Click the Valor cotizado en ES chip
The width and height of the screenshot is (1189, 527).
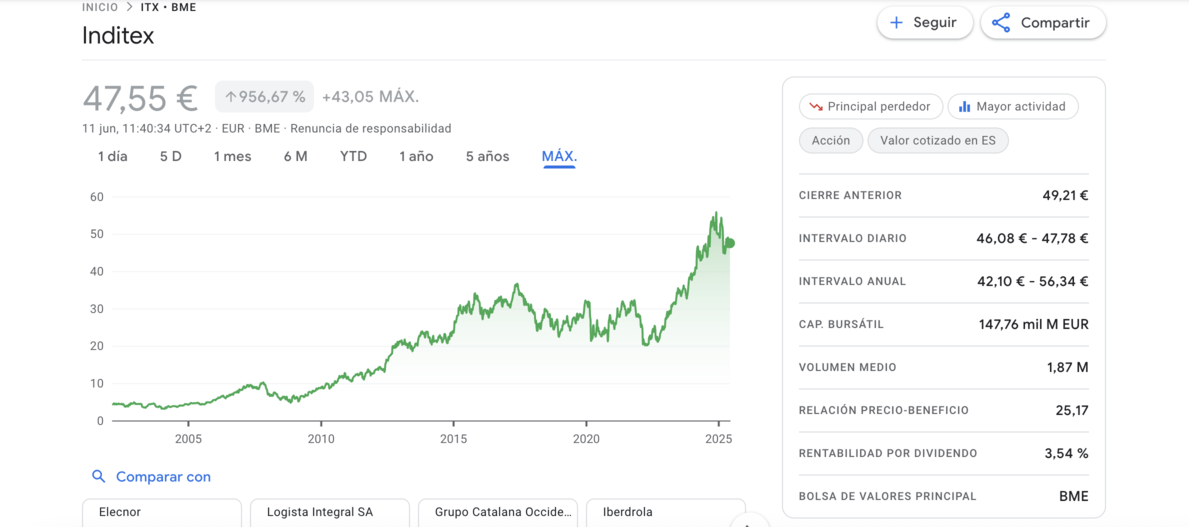pos(938,140)
